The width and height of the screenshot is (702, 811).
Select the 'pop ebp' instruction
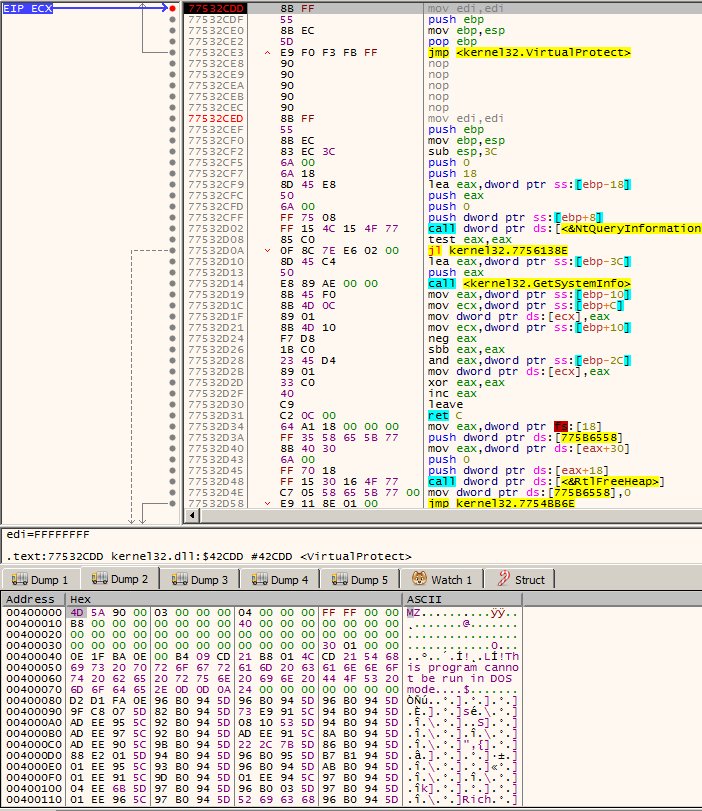click(x=452, y=41)
